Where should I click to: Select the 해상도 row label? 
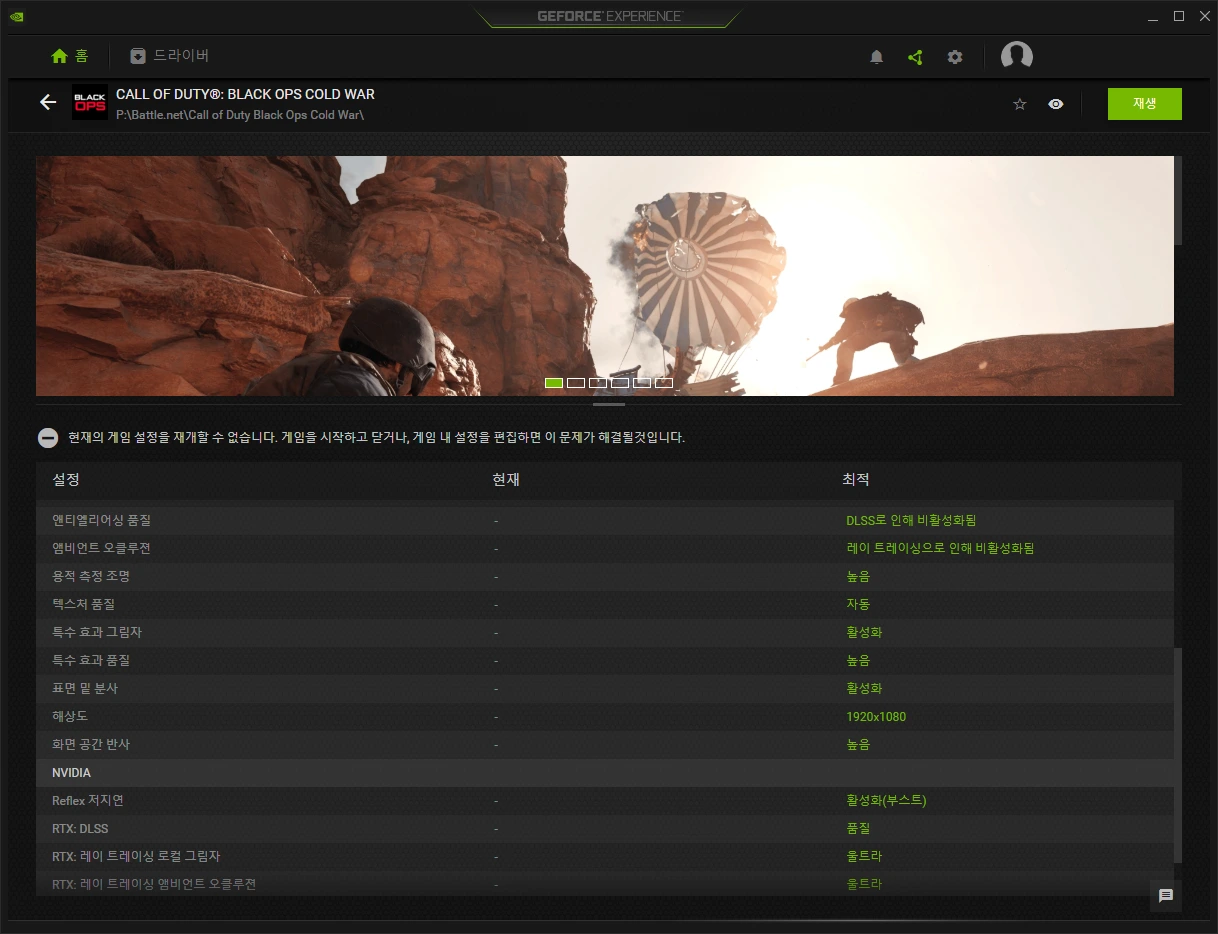tap(70, 717)
